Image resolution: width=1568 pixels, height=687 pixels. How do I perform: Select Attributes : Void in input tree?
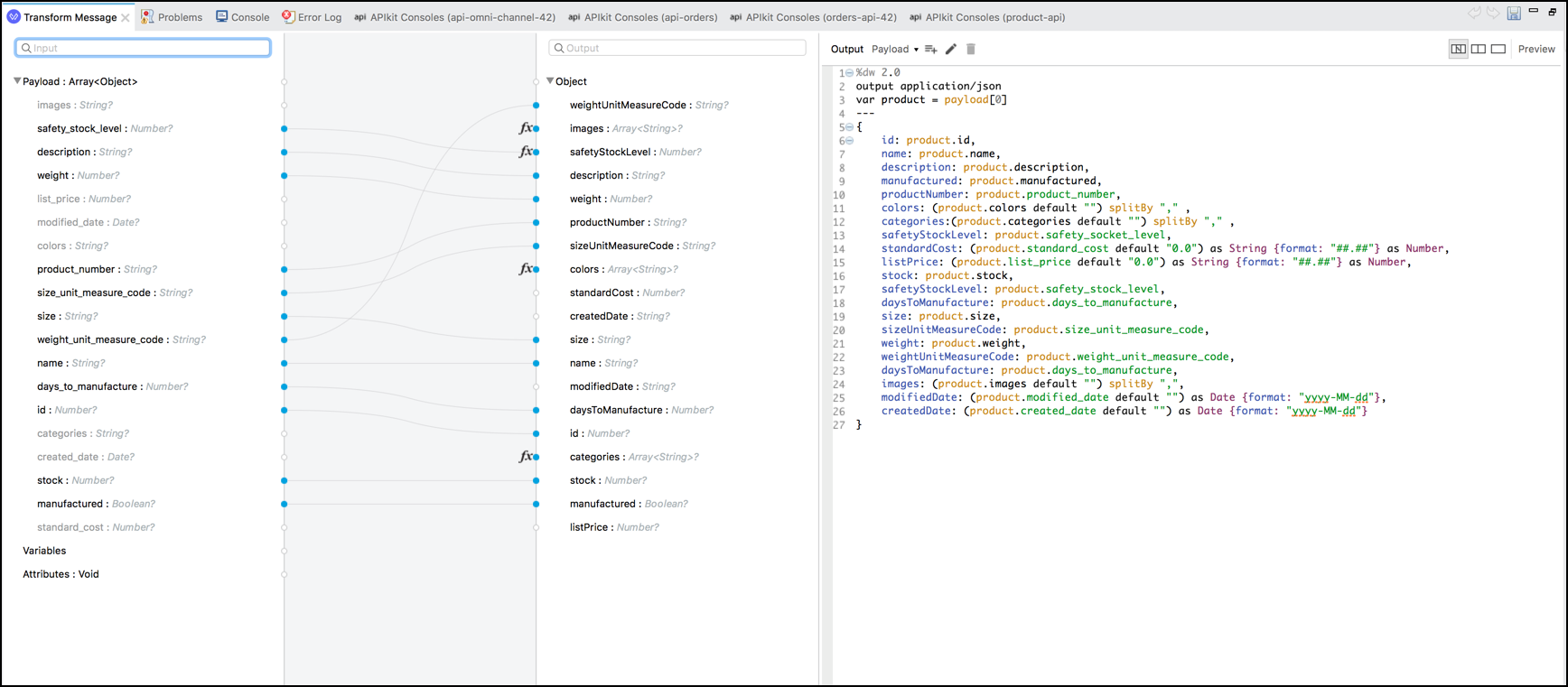click(x=61, y=574)
